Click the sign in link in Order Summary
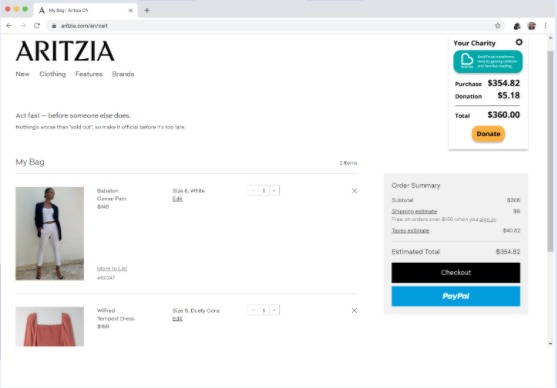Screen dimensions: 557x388 point(487,219)
